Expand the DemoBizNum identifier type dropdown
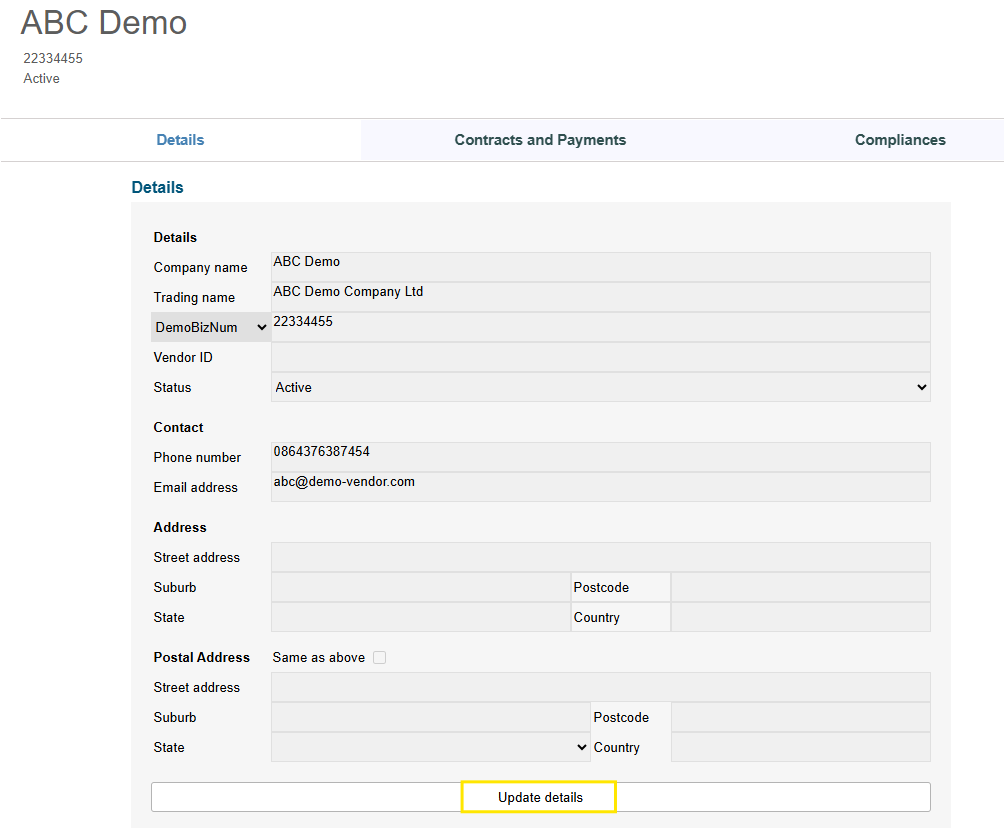Screen dimensions: 1004x828 [211, 327]
